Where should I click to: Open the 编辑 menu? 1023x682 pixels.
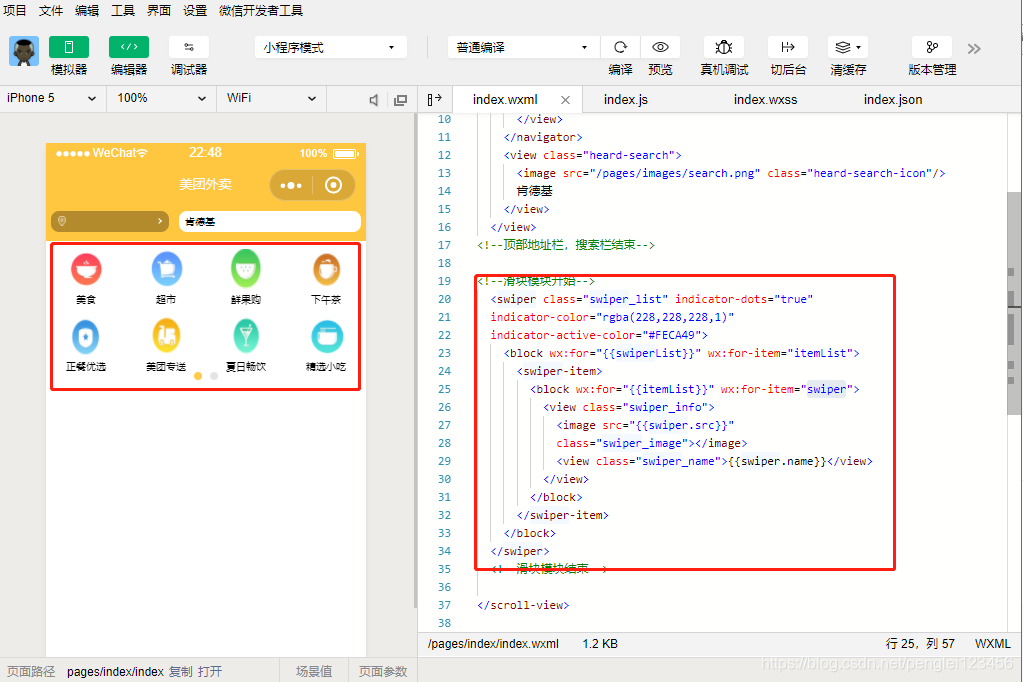click(87, 10)
